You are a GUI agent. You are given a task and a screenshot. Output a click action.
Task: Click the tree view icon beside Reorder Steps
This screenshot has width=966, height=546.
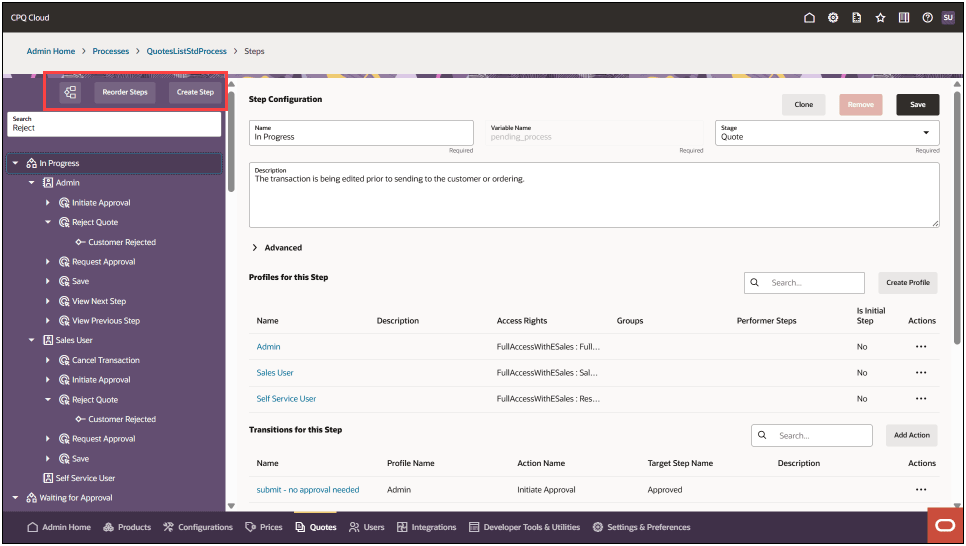(70, 92)
